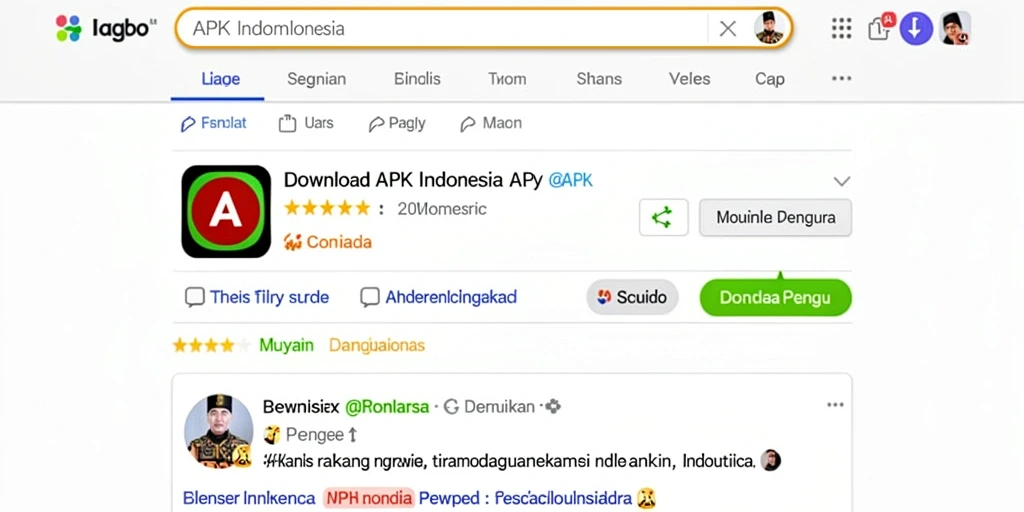Switch to the Shans tab
Image resolution: width=1024 pixels, height=512 pixels.
tap(599, 79)
